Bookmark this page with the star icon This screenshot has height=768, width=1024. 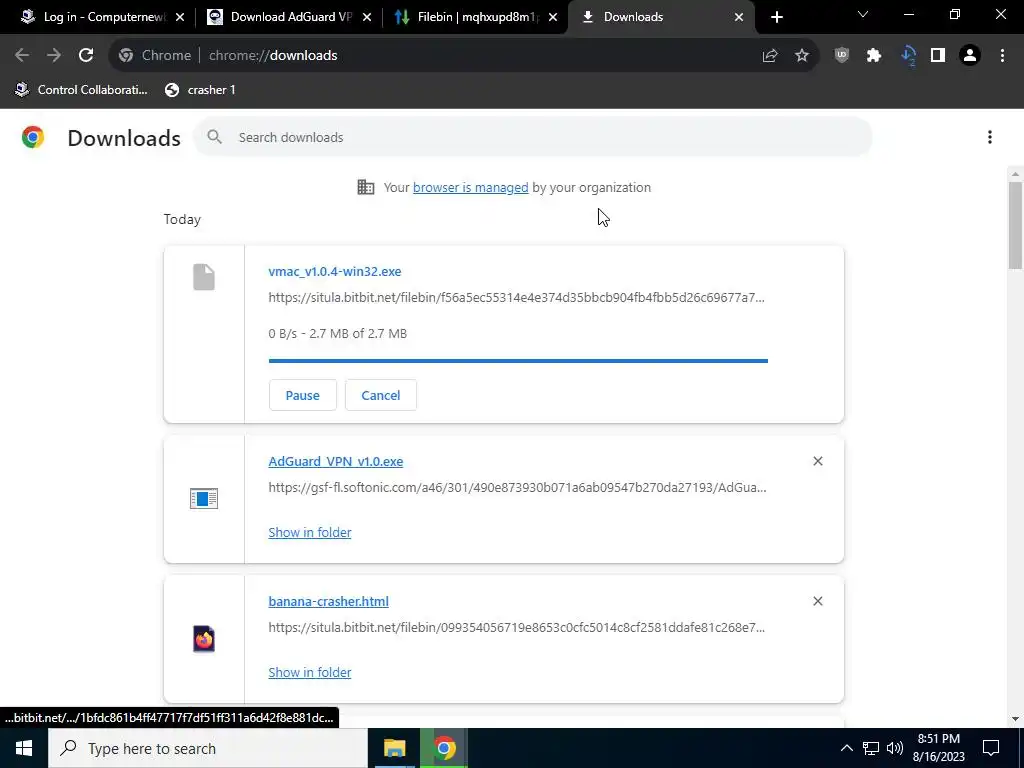click(x=802, y=56)
